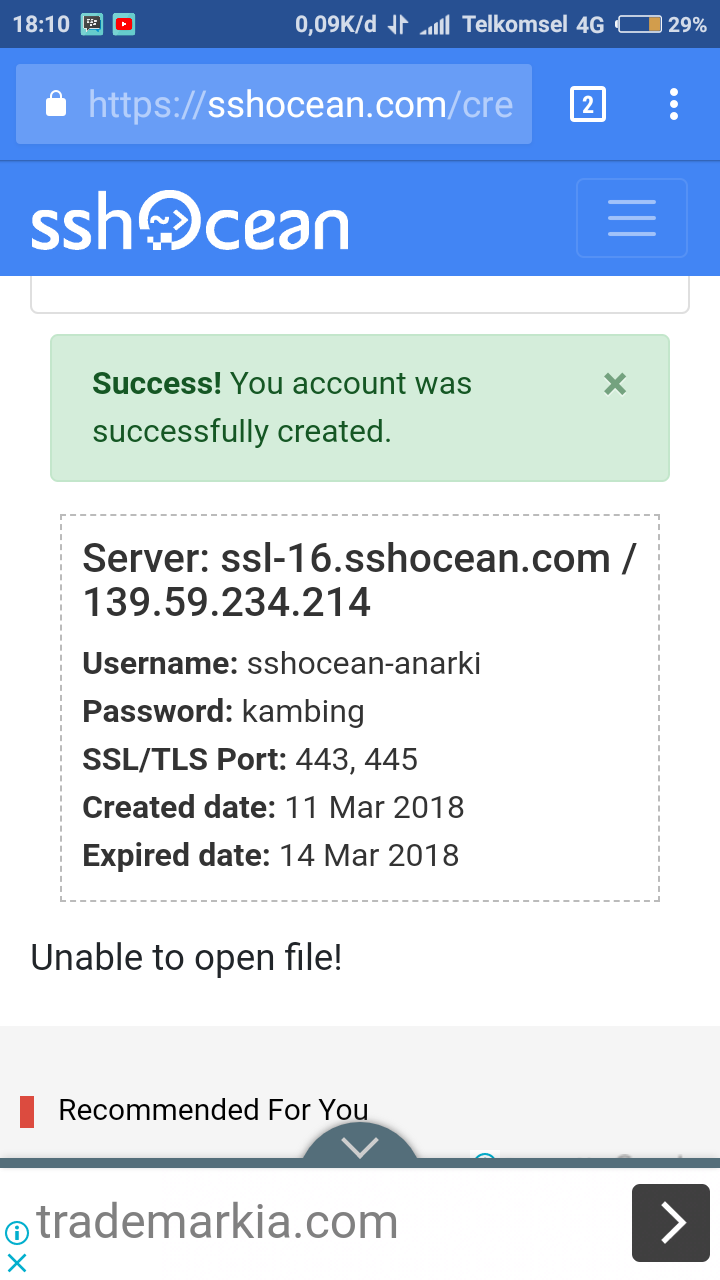Click the password value kambing
Image resolution: width=720 pixels, height=1280 pixels.
pyautogui.click(x=303, y=711)
